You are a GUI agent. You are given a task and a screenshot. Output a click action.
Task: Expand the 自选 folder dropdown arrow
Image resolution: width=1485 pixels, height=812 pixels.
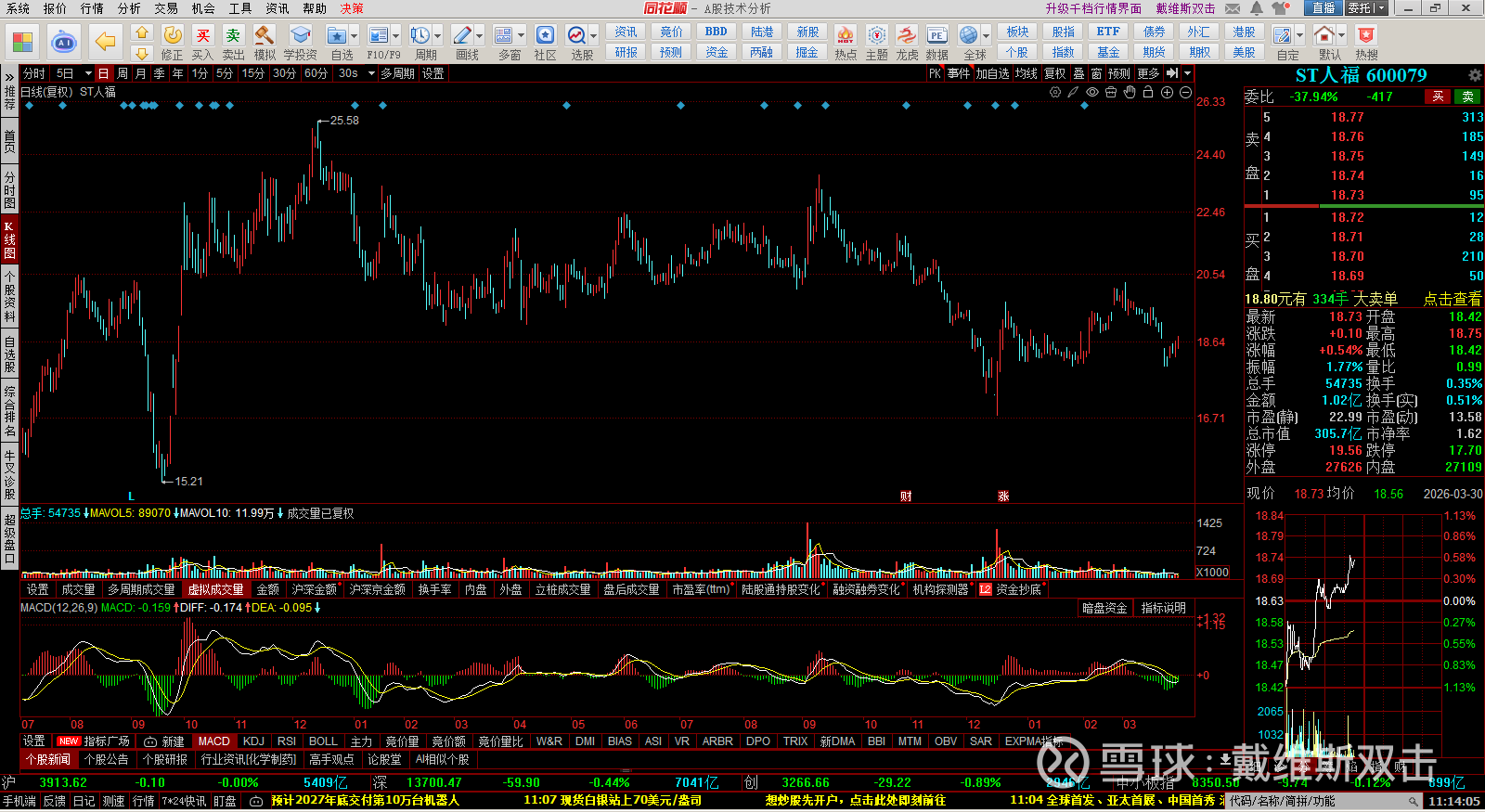pyautogui.click(x=355, y=35)
